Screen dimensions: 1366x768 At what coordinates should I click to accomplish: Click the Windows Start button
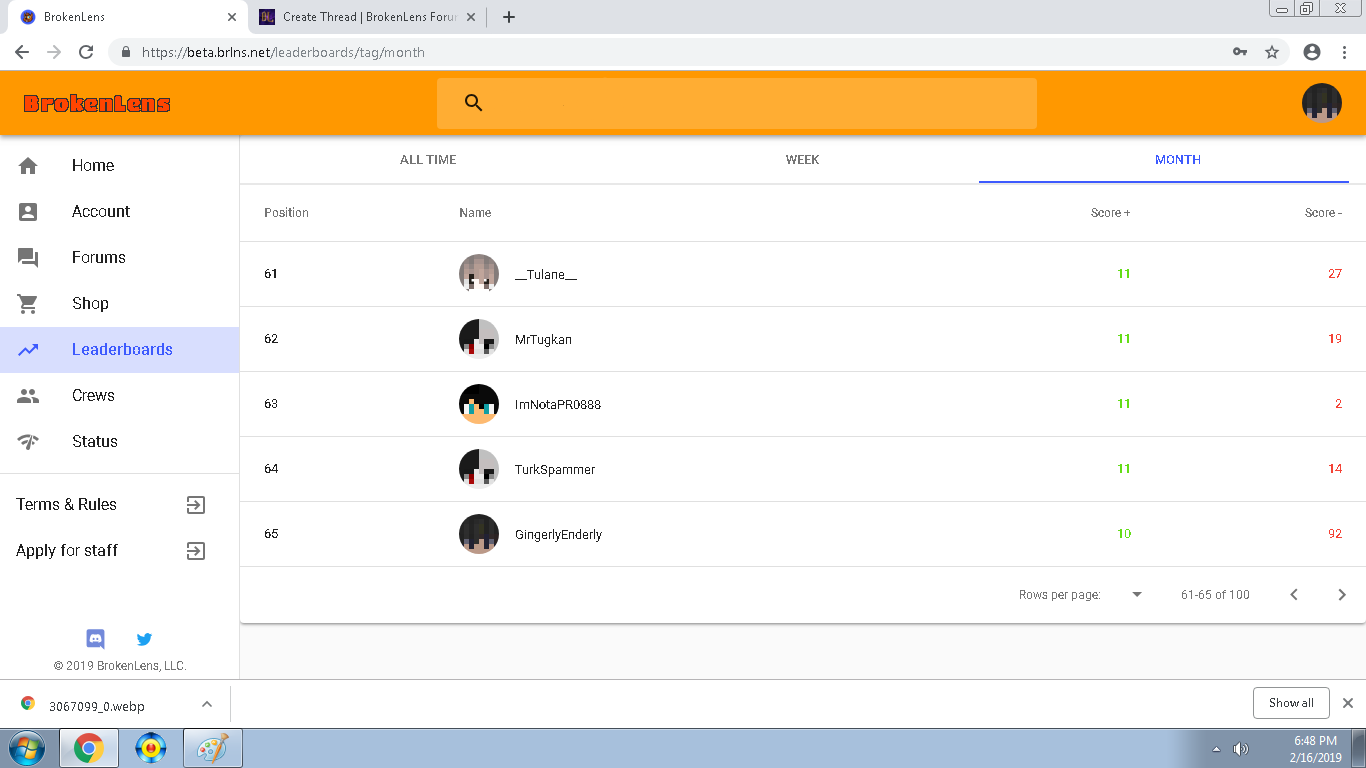(x=27, y=748)
